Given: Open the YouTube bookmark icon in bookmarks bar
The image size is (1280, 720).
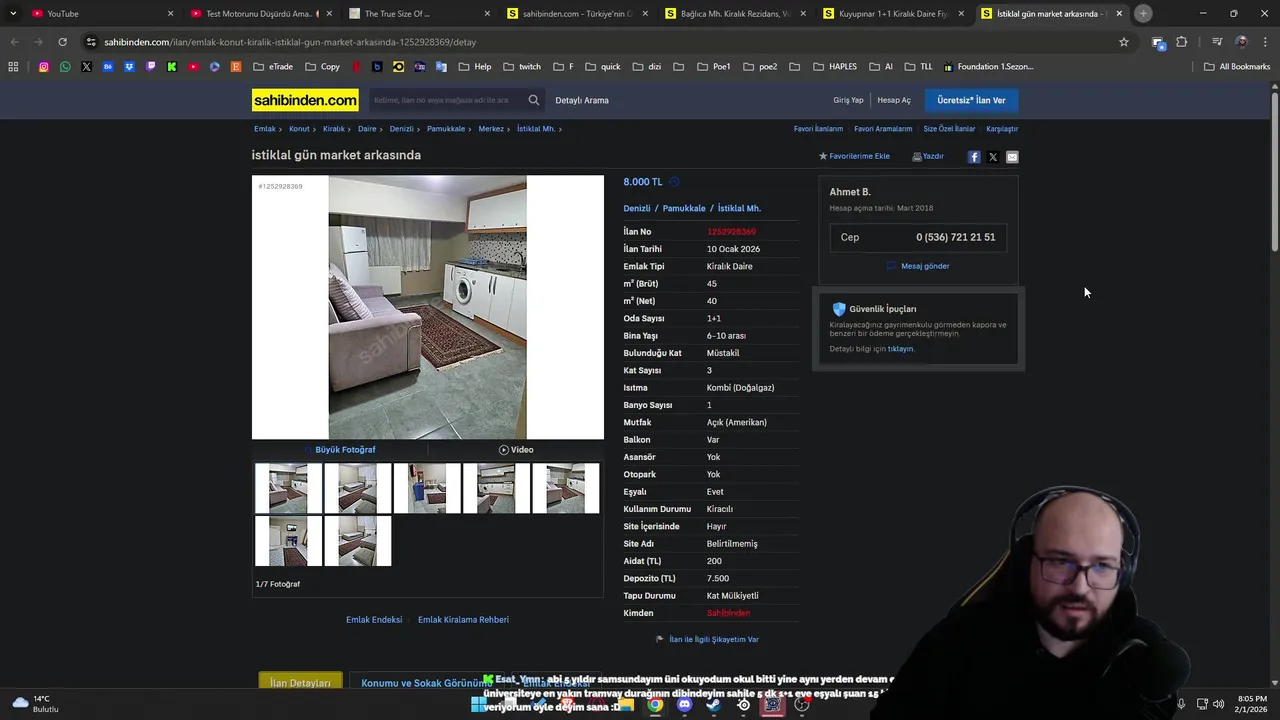Looking at the screenshot, I should pos(193,67).
